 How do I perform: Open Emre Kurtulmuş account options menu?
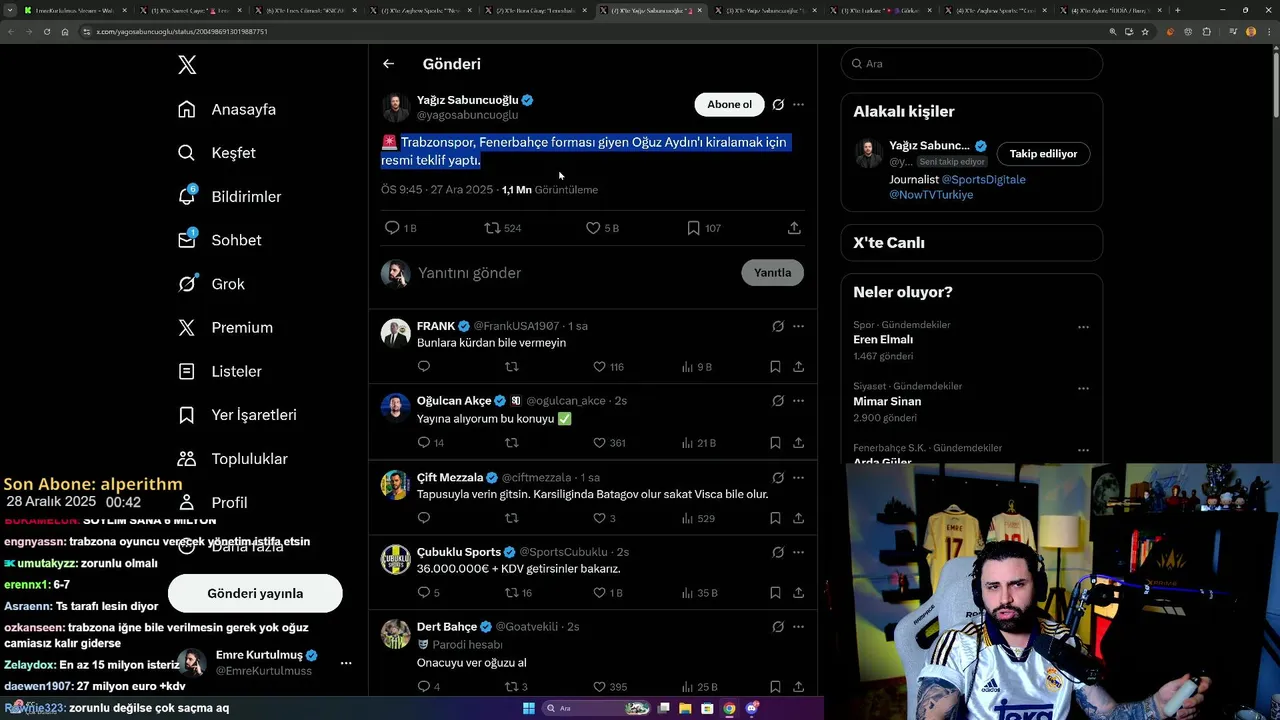point(346,663)
